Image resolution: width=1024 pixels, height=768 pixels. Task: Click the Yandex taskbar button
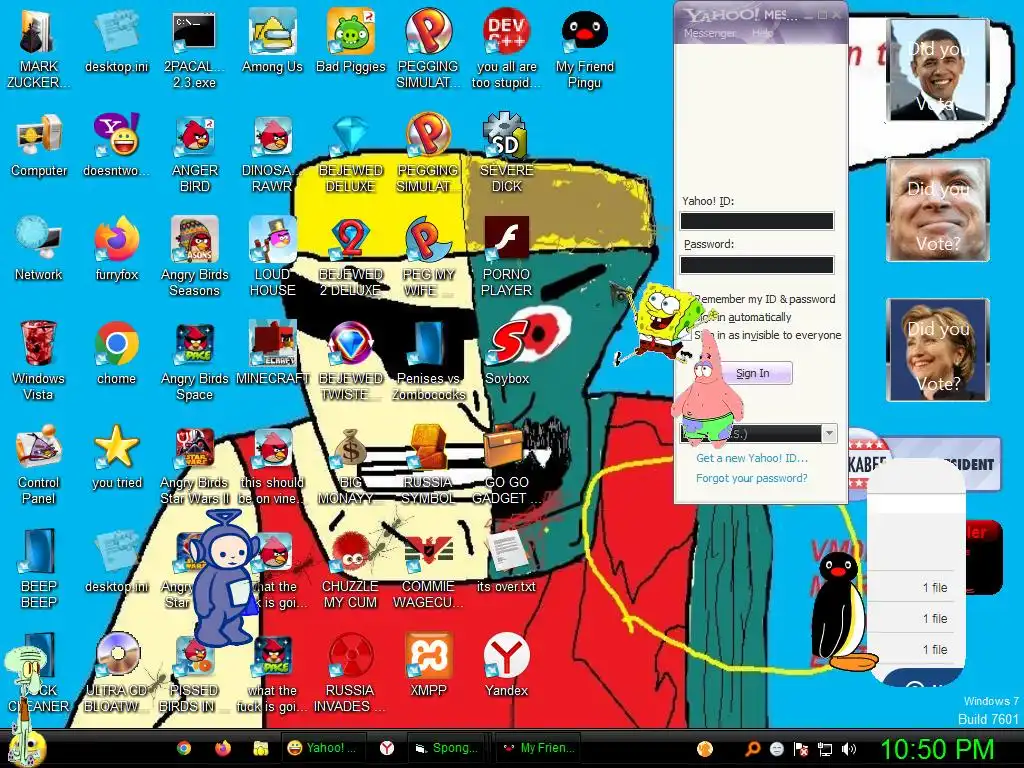point(387,748)
